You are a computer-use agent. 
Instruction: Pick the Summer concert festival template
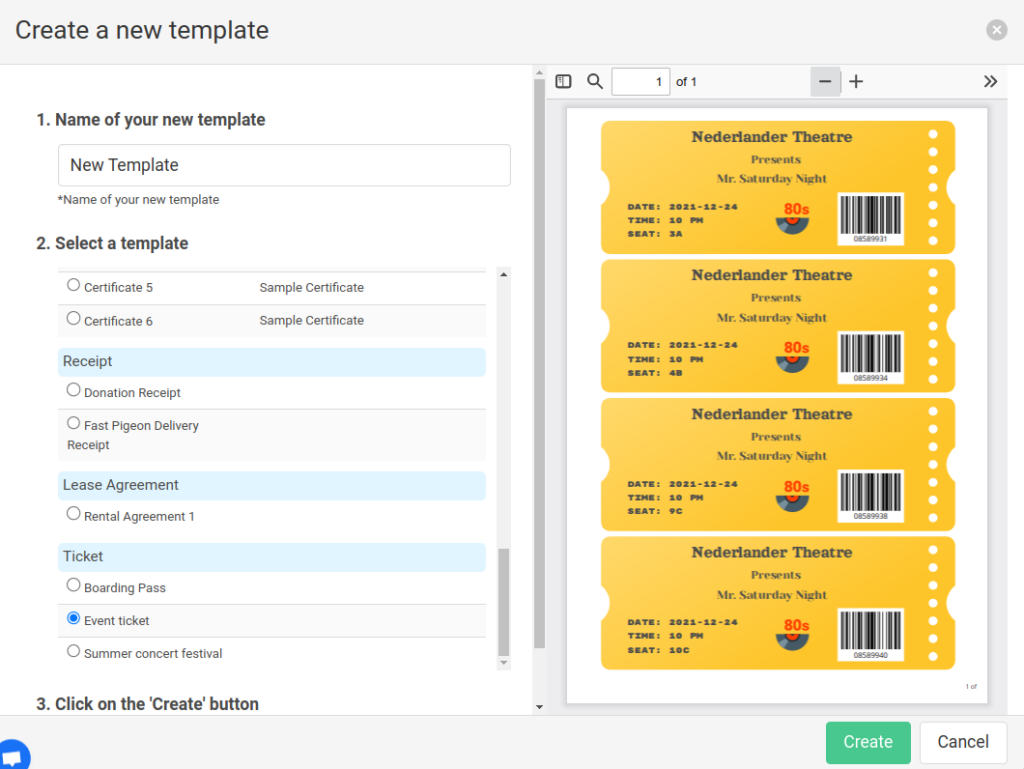click(73, 651)
